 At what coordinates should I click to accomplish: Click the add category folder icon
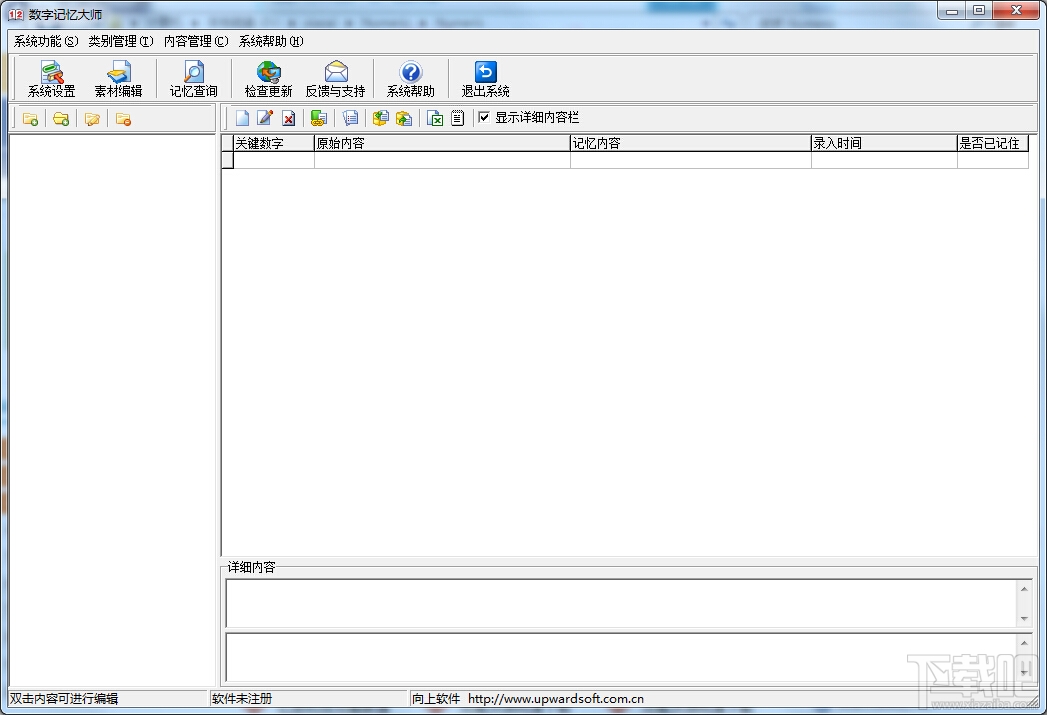click(x=30, y=119)
